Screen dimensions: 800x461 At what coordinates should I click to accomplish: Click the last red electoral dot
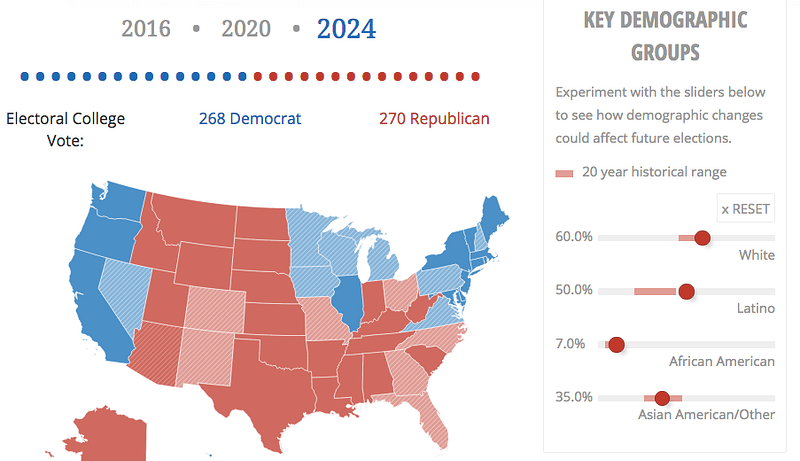476,76
